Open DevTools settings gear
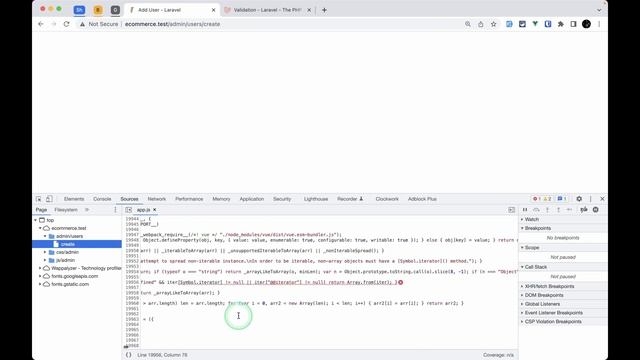The height and width of the screenshot is (360, 640). [x=579, y=199]
